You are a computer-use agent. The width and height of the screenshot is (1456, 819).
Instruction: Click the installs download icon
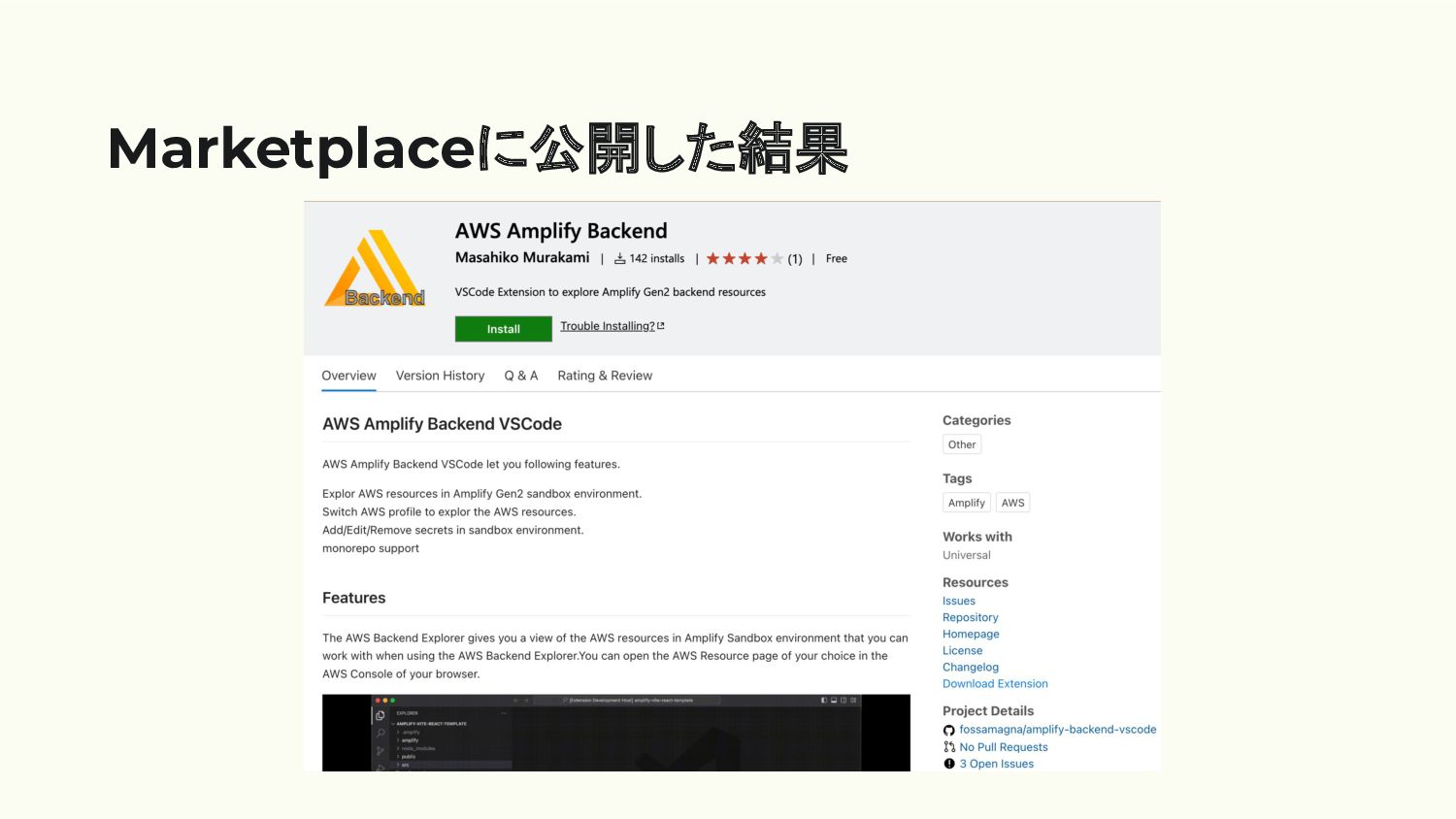point(619,259)
